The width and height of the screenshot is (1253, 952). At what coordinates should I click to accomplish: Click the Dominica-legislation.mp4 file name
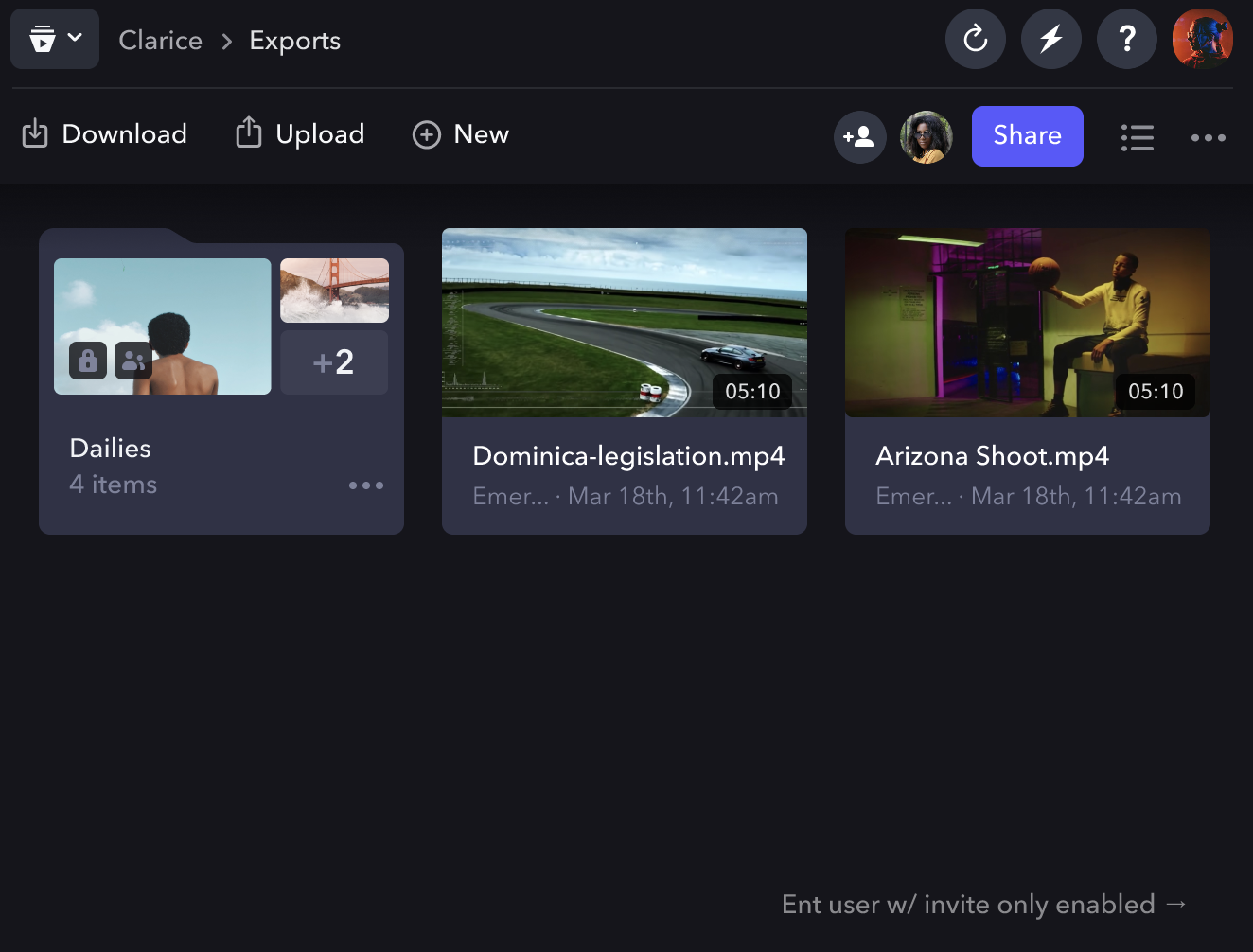[628, 456]
